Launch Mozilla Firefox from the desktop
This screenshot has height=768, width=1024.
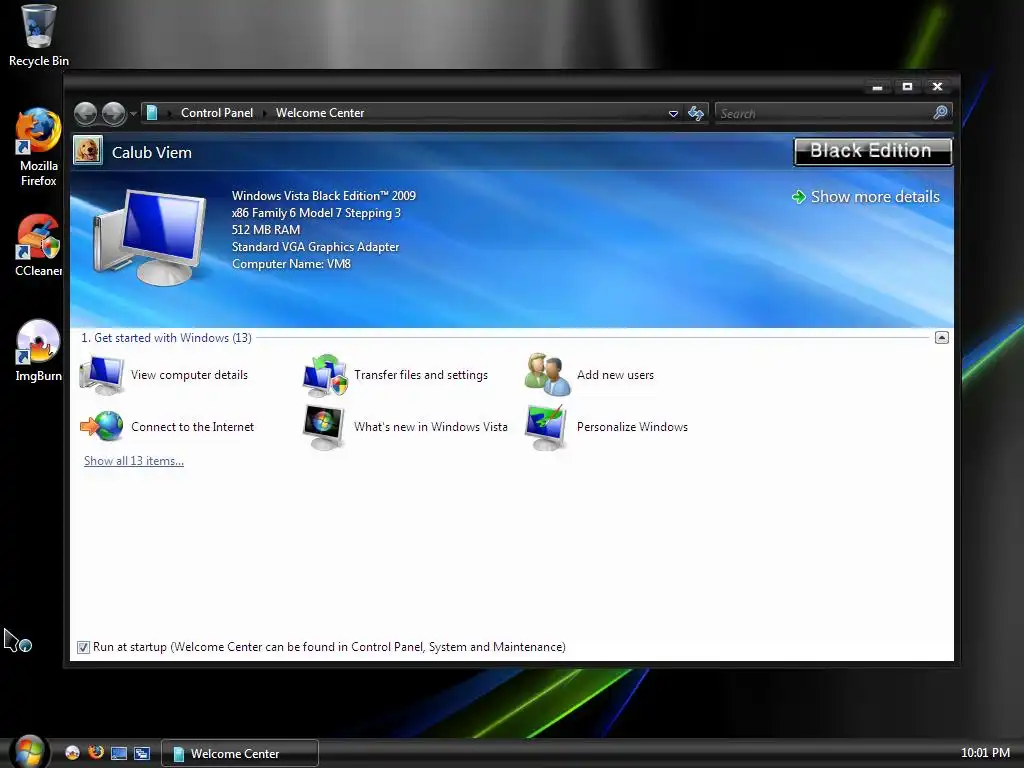[39, 148]
